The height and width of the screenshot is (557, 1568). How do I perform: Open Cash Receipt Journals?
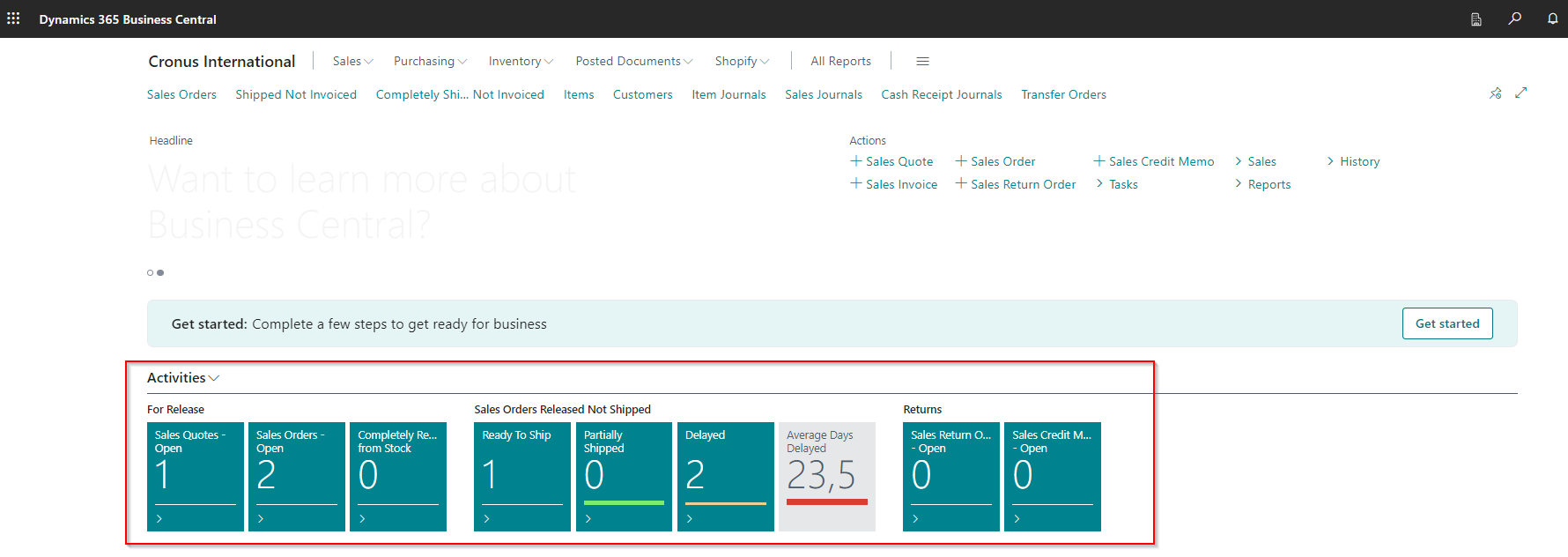942,94
